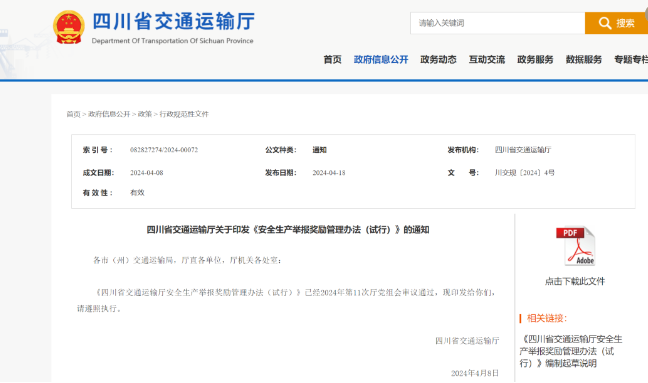
Task: Click the 政策 breadcrumb link
Action: [145, 114]
